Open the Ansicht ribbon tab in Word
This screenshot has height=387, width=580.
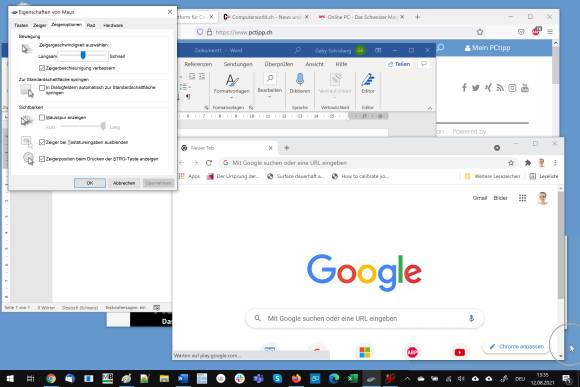pos(314,64)
